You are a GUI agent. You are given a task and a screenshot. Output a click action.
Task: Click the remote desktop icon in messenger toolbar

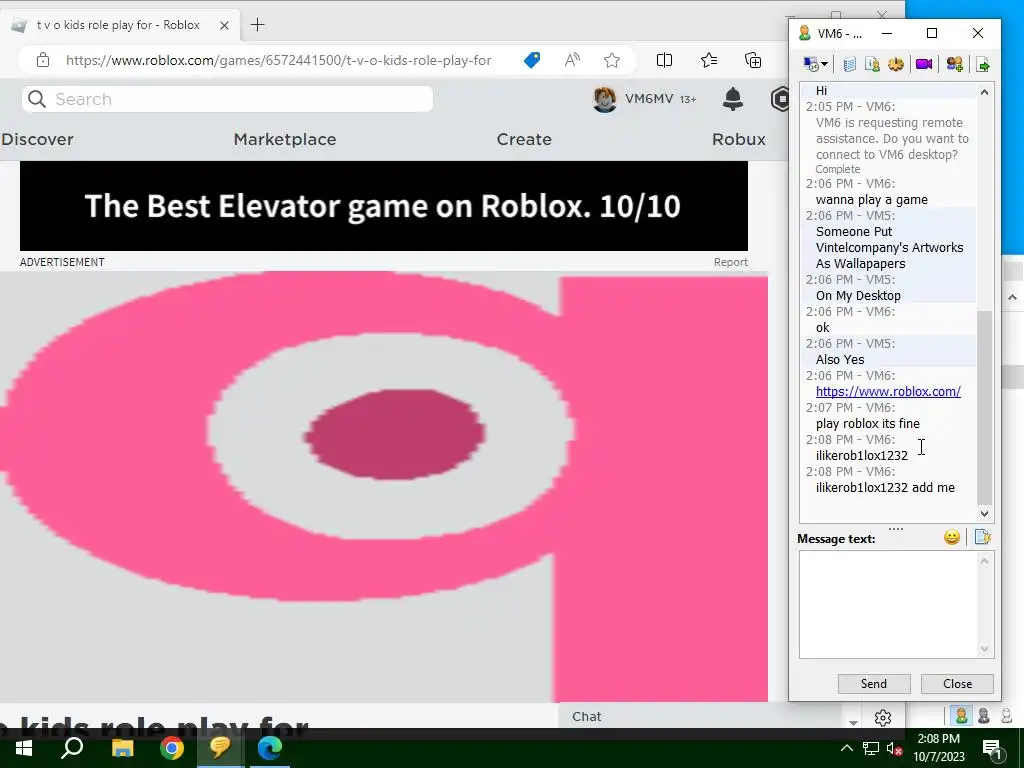click(x=810, y=64)
